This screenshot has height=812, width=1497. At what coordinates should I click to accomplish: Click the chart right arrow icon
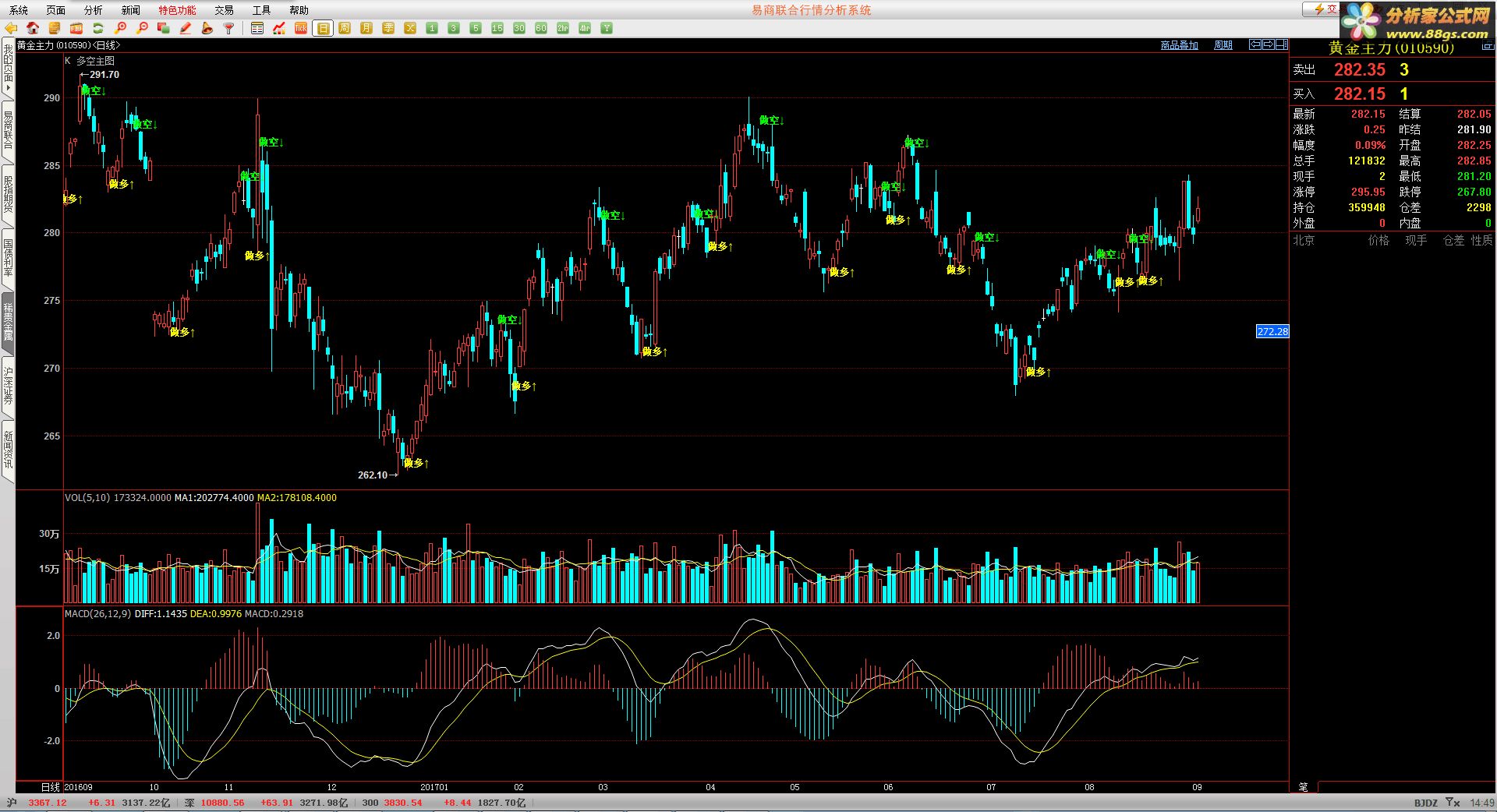(x=1269, y=44)
